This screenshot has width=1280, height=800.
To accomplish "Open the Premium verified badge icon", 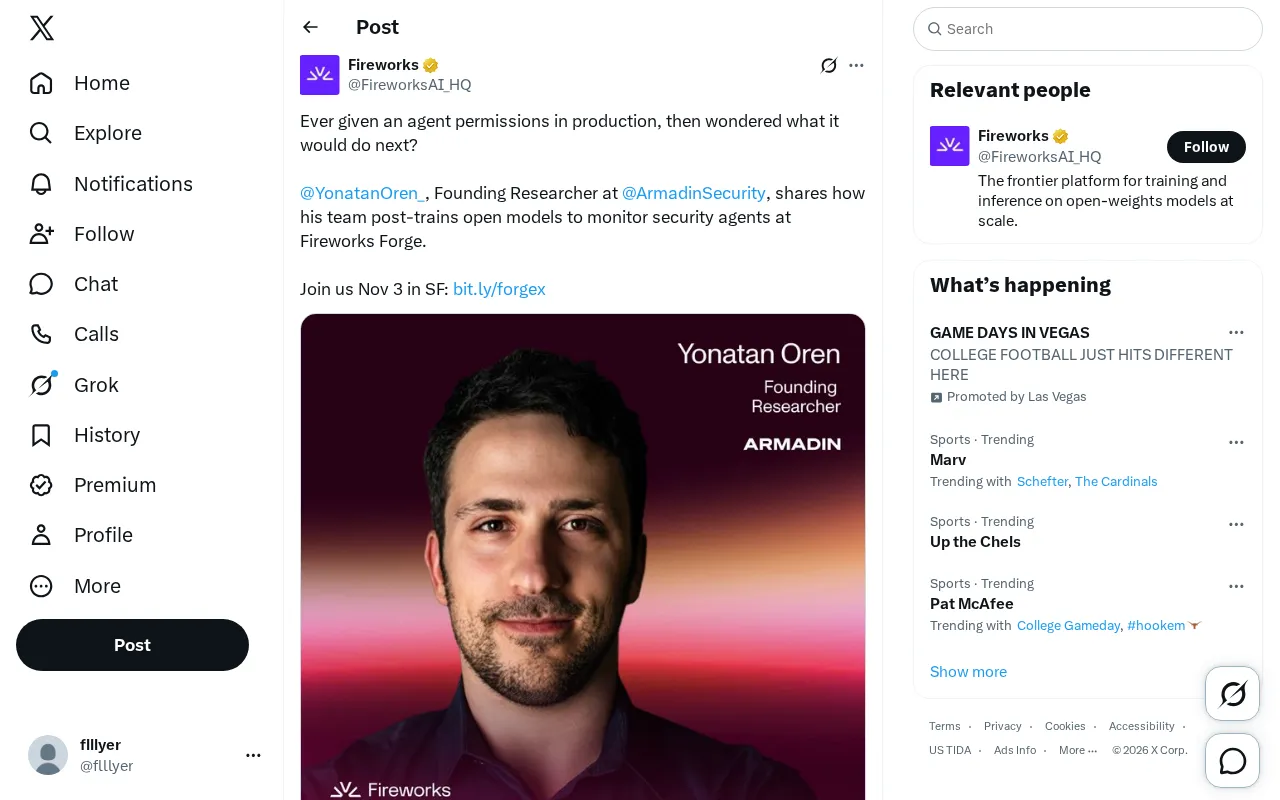I will (41, 485).
